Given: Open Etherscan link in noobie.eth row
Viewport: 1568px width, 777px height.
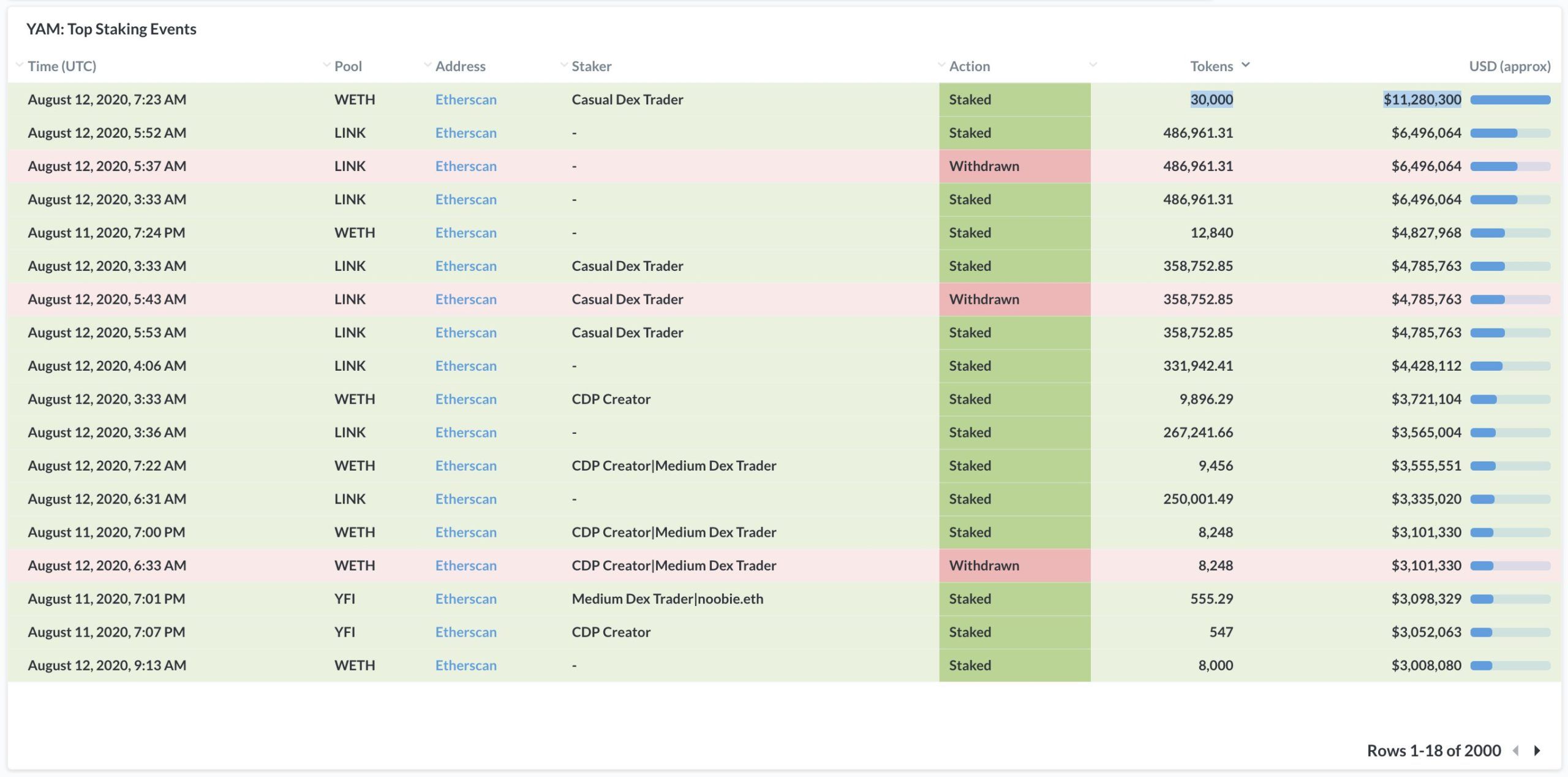Looking at the screenshot, I should click(x=466, y=599).
